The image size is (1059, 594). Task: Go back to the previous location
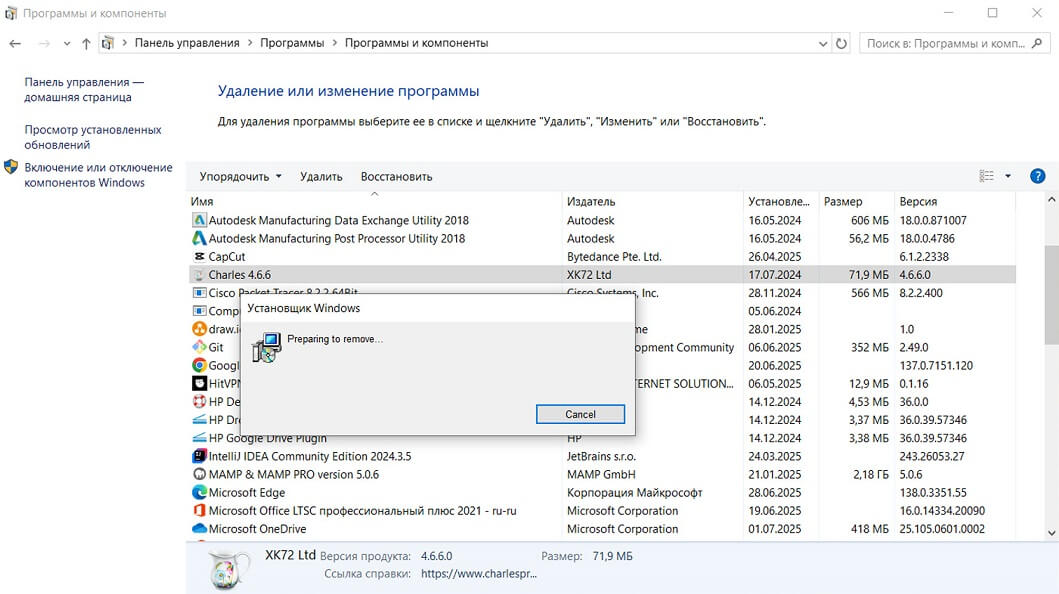16,43
